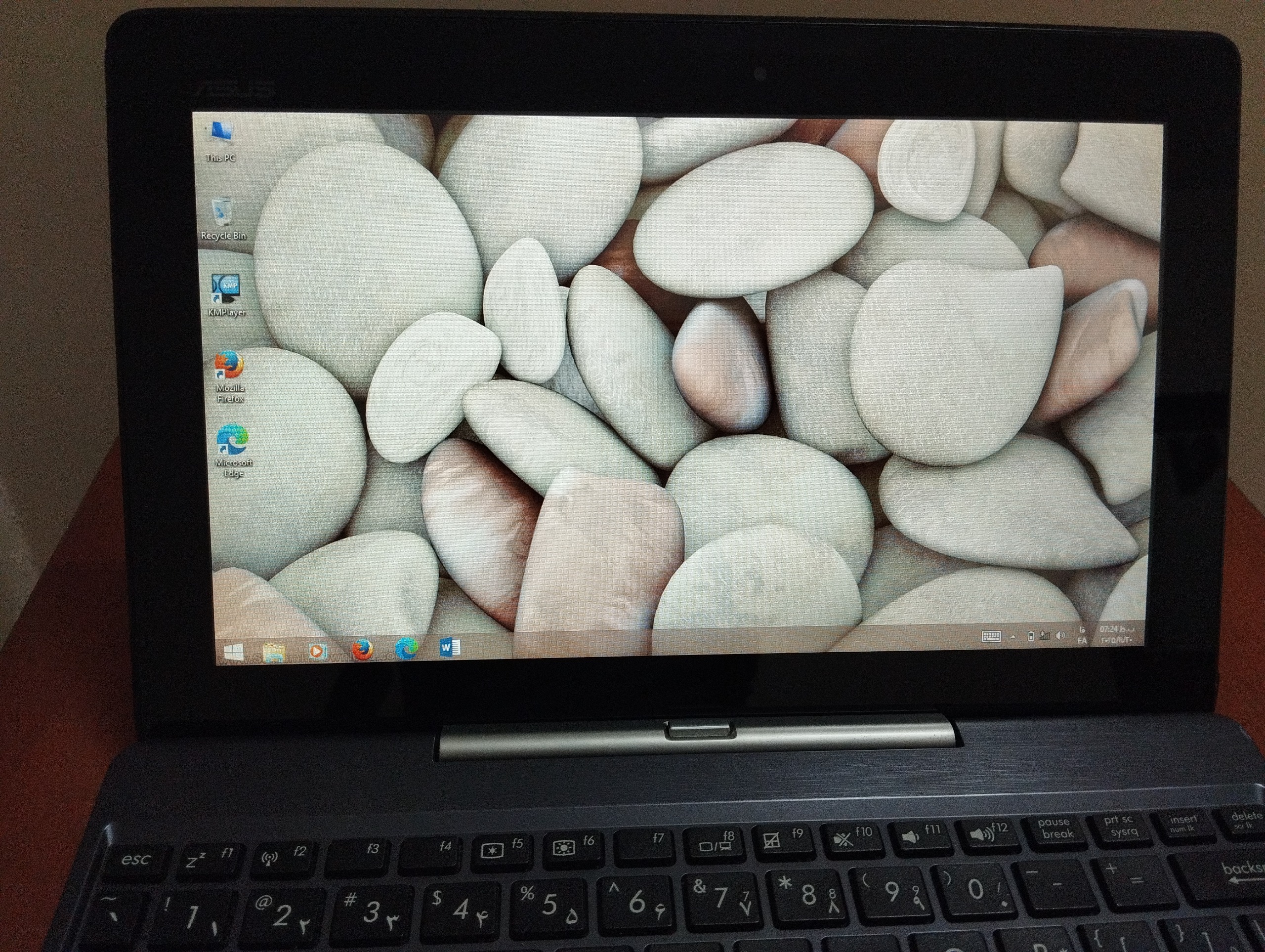The width and height of the screenshot is (1265, 952).
Task: Expand the hidden tray icons arrow
Action: pos(1013,636)
